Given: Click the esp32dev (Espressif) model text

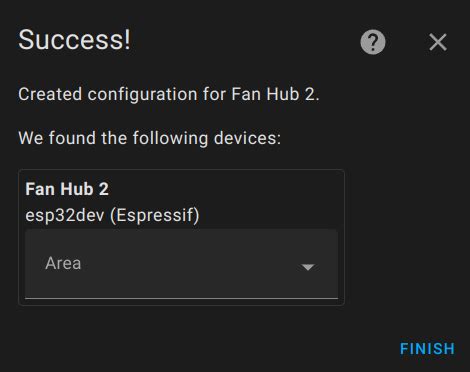Looking at the screenshot, I should 112,215.
